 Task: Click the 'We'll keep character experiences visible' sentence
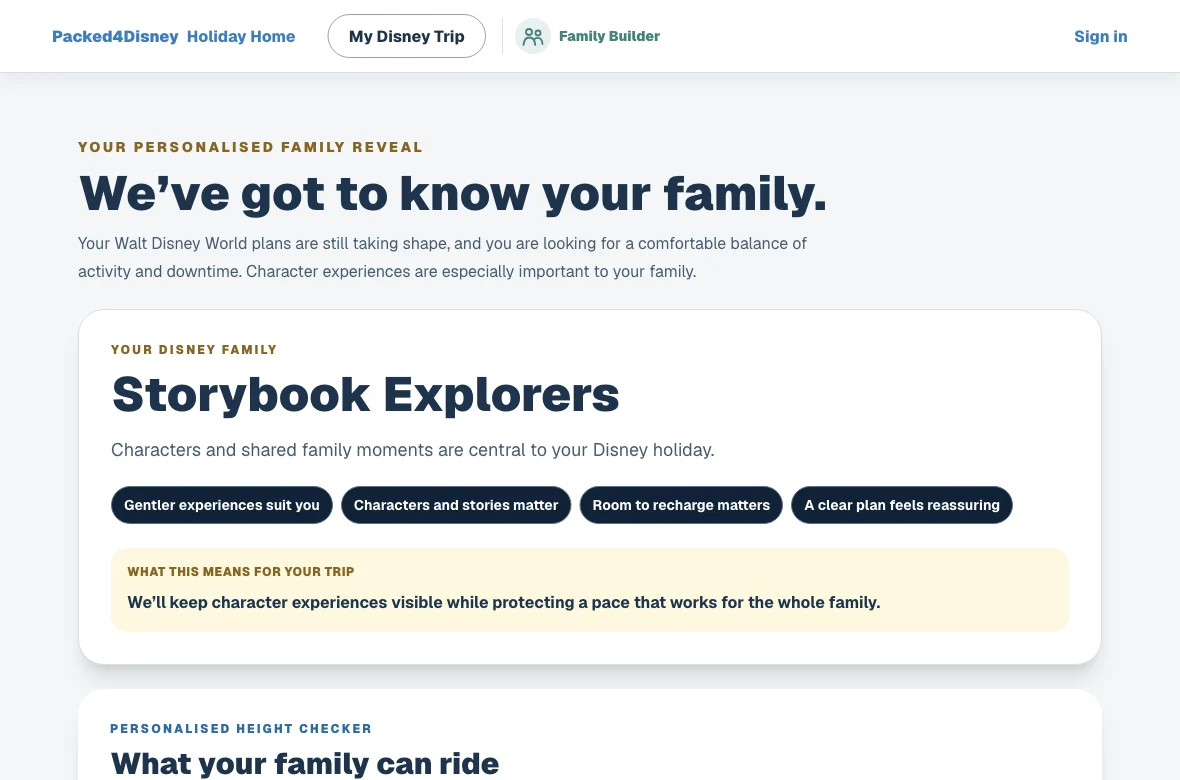503,602
